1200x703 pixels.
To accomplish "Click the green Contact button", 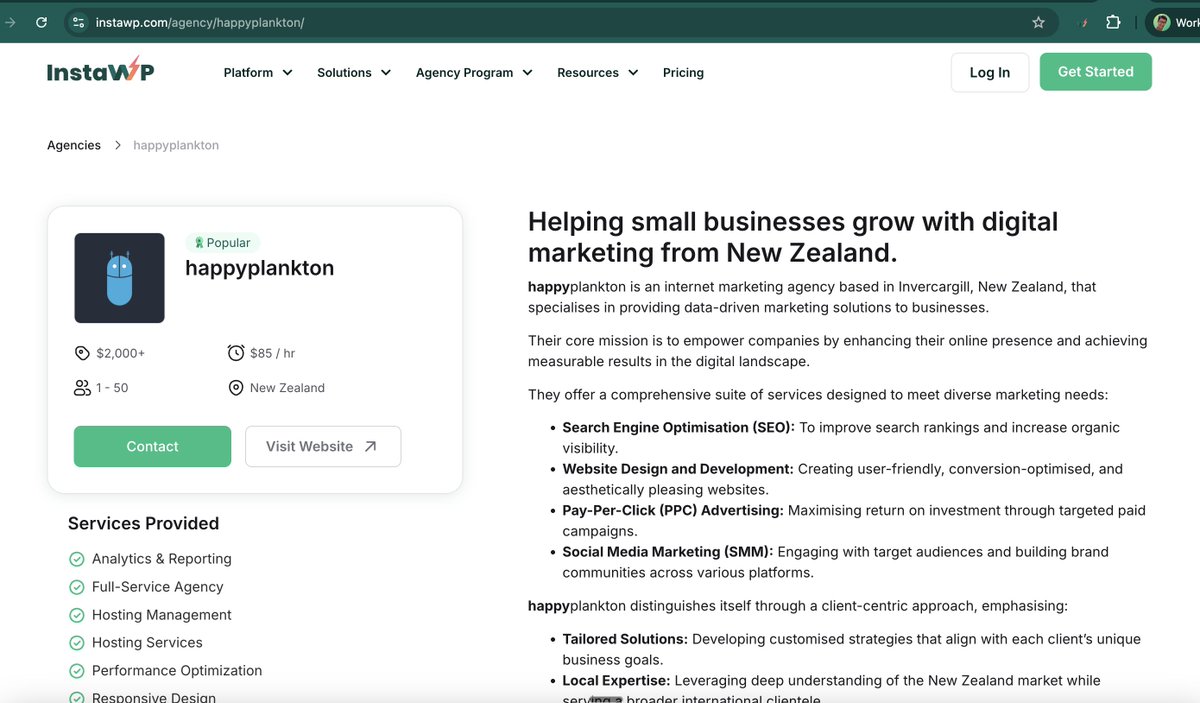I will [152, 446].
